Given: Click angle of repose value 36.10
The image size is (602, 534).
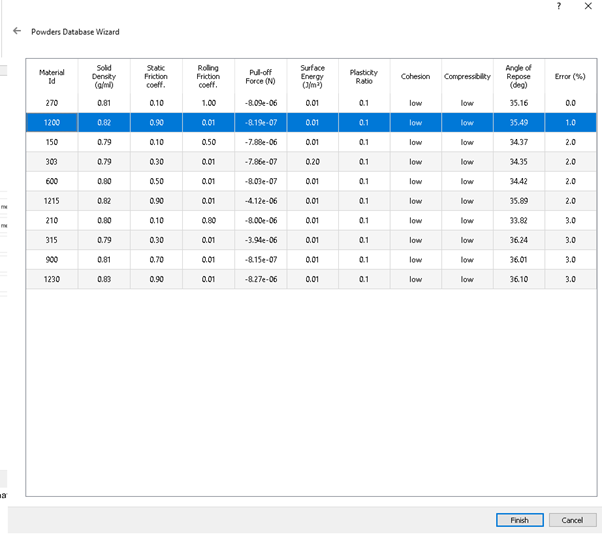Looking at the screenshot, I should click(x=518, y=279).
